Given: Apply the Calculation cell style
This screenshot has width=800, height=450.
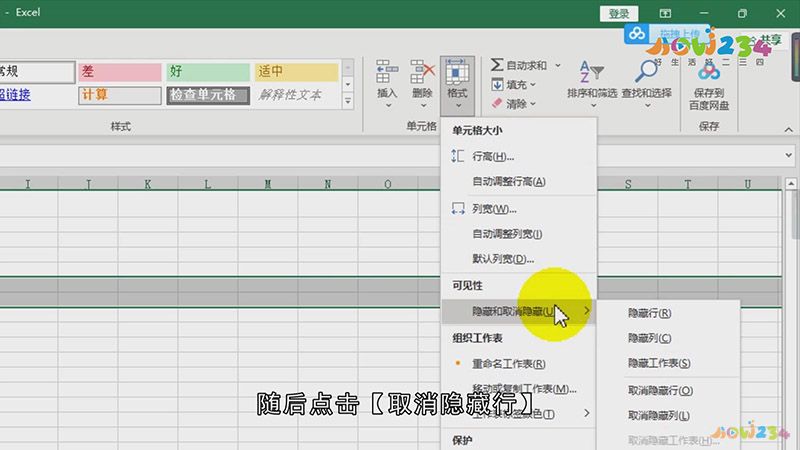Looking at the screenshot, I should click(x=120, y=95).
